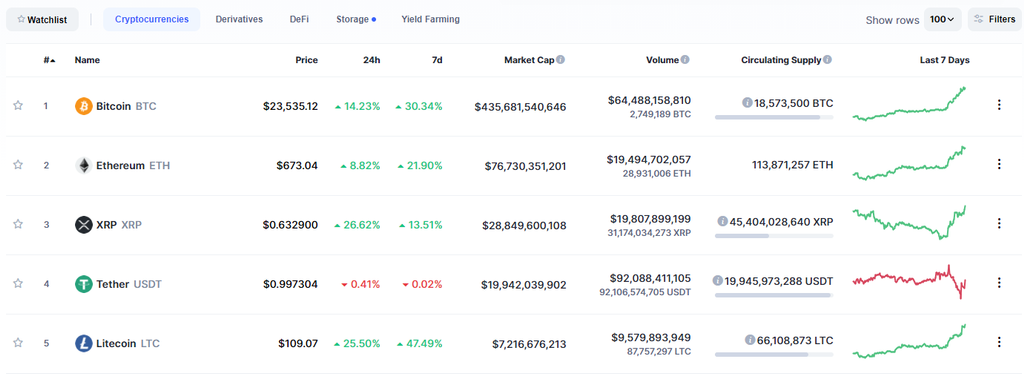Open the Watchlist button
Viewport: 1024px width, 374px height.
(42, 20)
